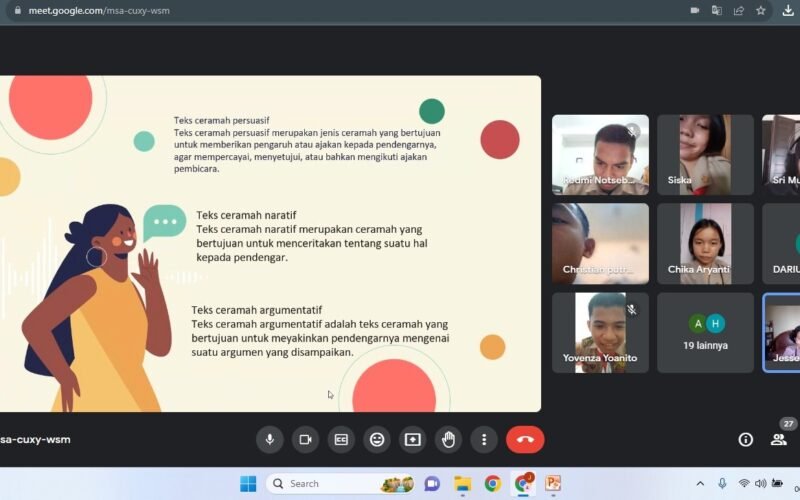Click the translate page icon in address bar
This screenshot has height=500, width=800.
coord(717,10)
